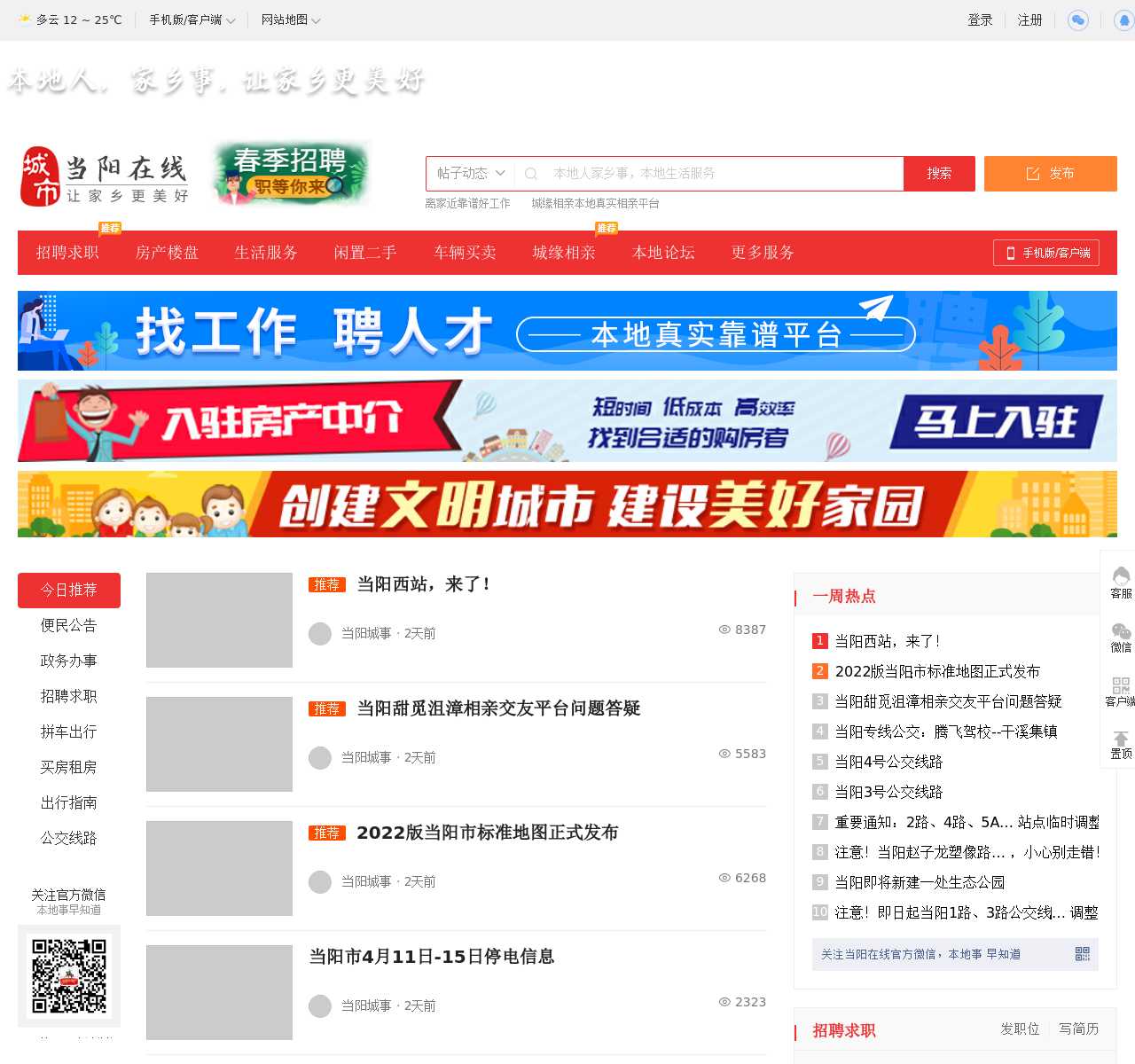Viewport: 1135px width, 1064px height.
Task: Click the red 搜索 button
Action: [939, 174]
